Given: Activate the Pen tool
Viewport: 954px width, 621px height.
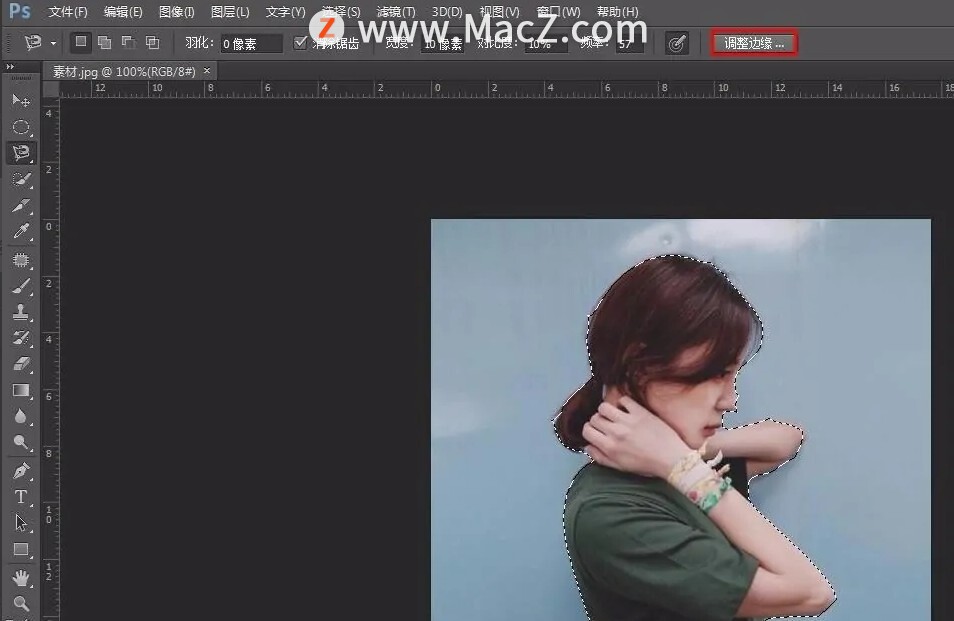Looking at the screenshot, I should (x=20, y=470).
